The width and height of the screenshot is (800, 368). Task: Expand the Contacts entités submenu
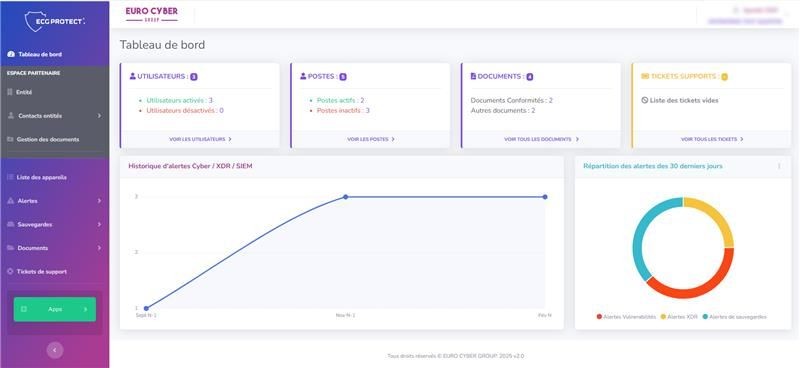[x=55, y=116]
